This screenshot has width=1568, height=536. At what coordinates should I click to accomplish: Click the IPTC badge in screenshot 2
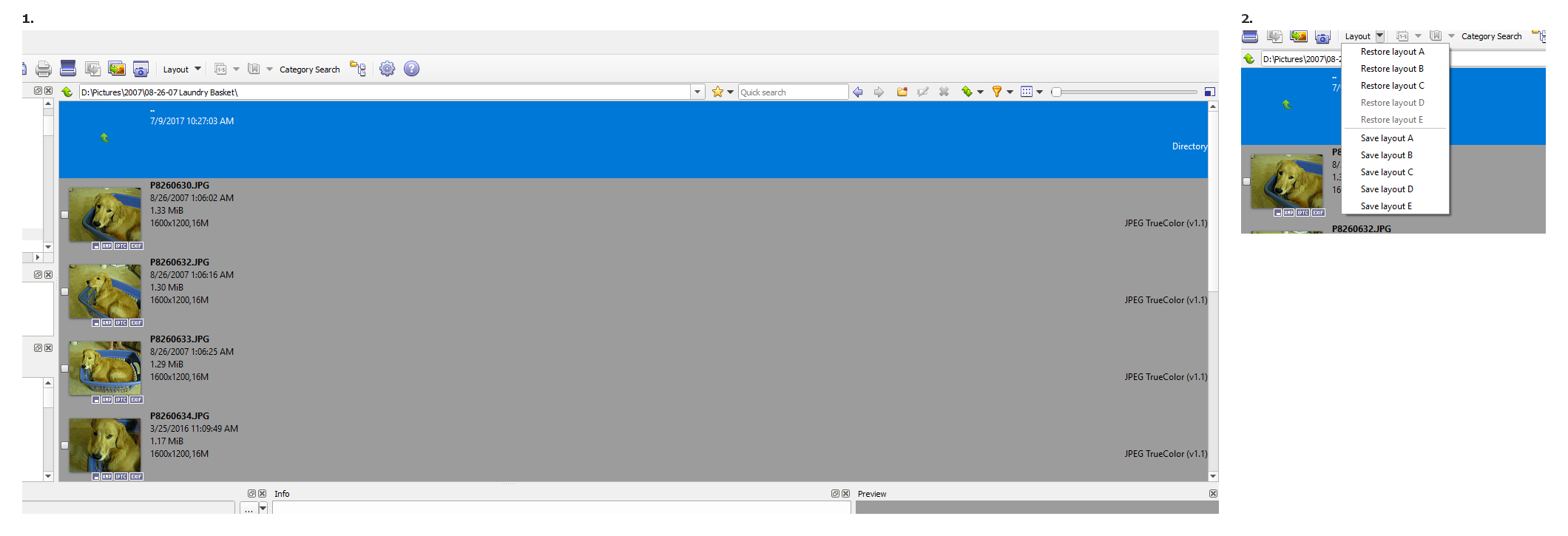click(x=1302, y=213)
